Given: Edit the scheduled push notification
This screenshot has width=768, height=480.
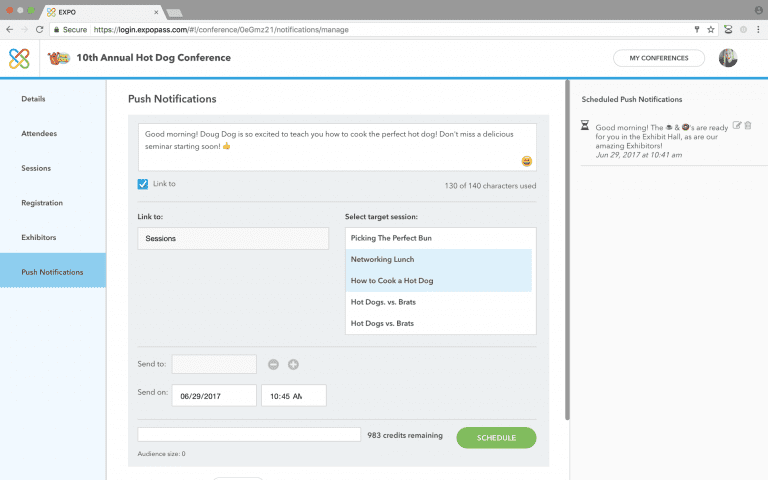Looking at the screenshot, I should [737, 125].
